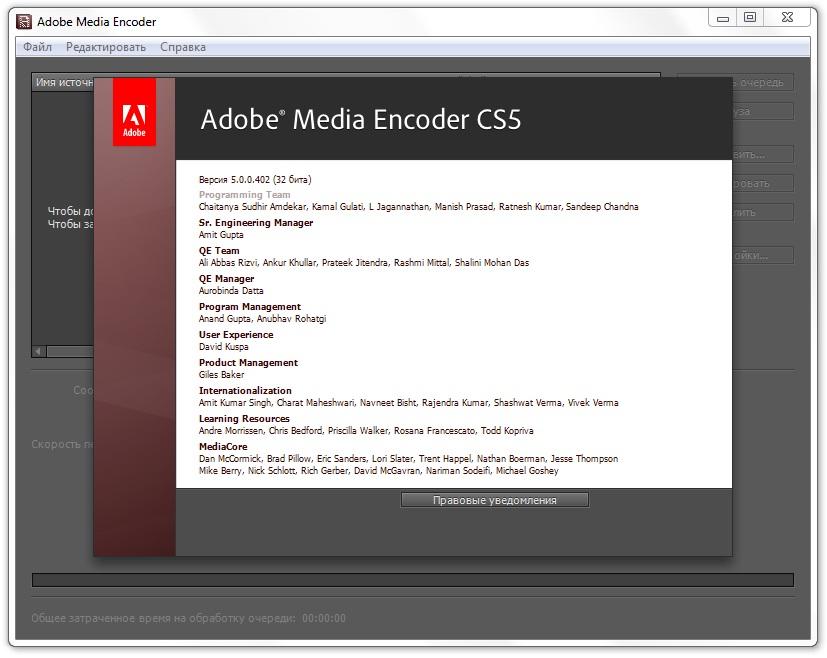827x658 pixels.
Task: Click the Learning Resources heading
Action: (x=244, y=418)
